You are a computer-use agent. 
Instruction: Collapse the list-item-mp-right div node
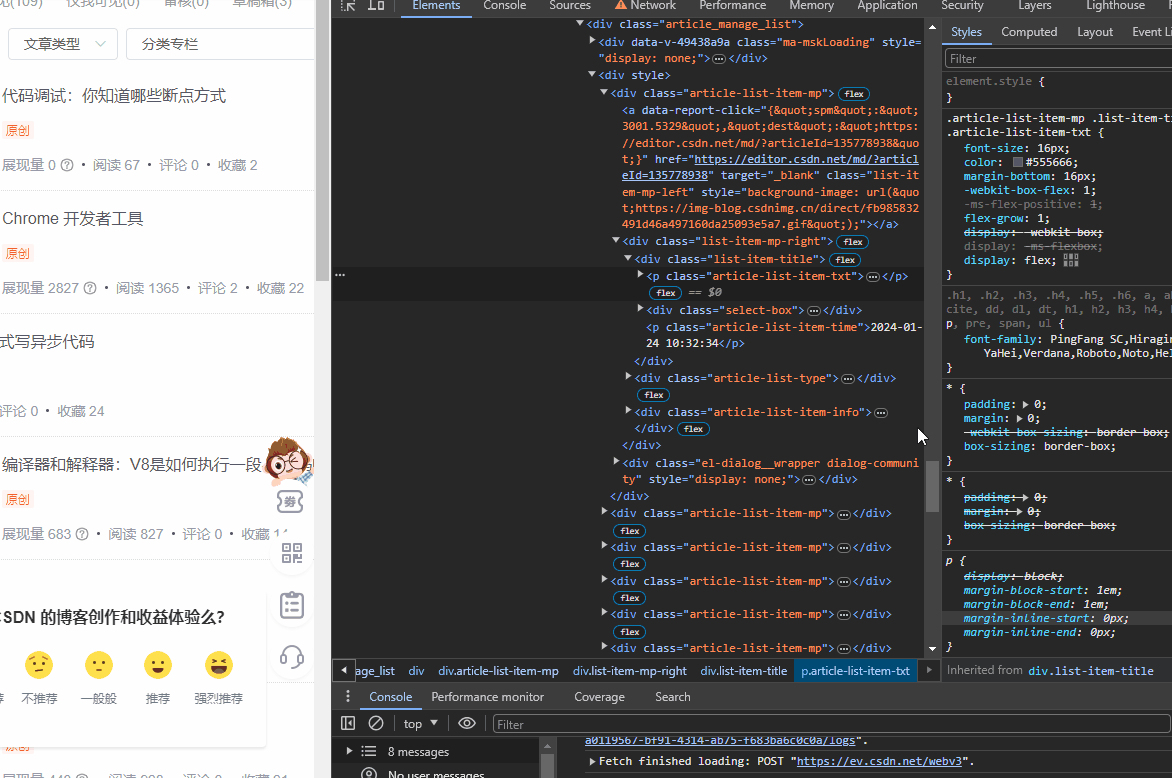point(616,241)
